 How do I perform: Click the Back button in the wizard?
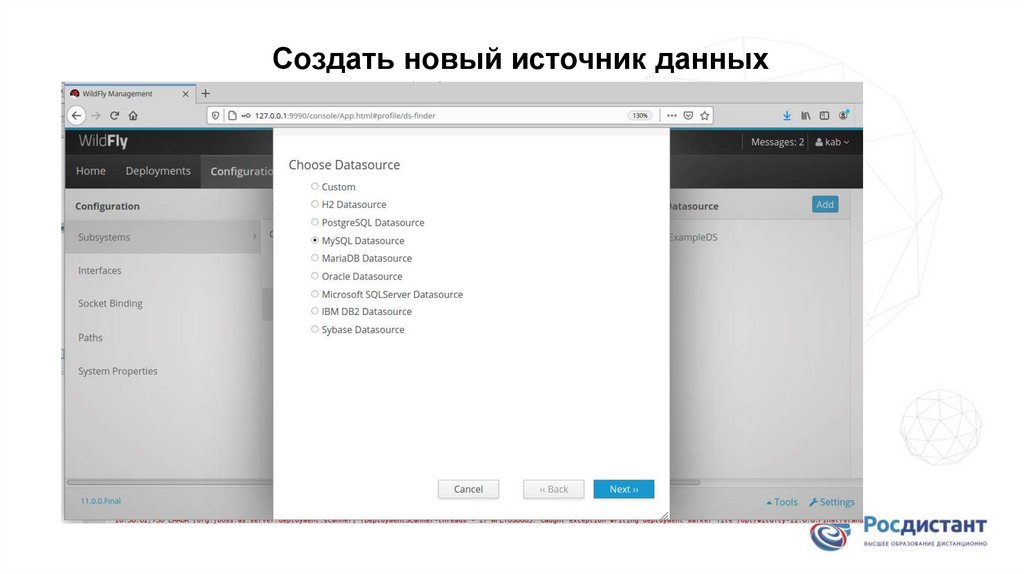point(553,489)
